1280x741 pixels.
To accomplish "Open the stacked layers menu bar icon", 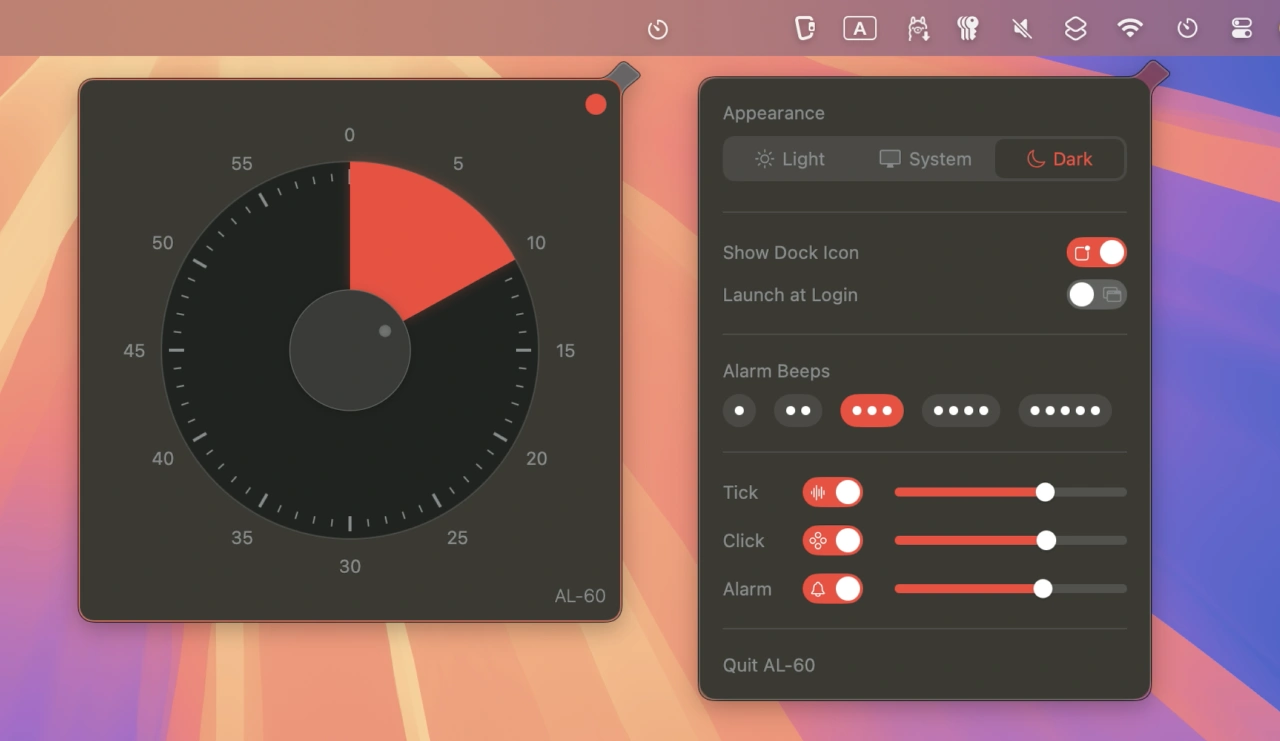I will [x=1075, y=29].
